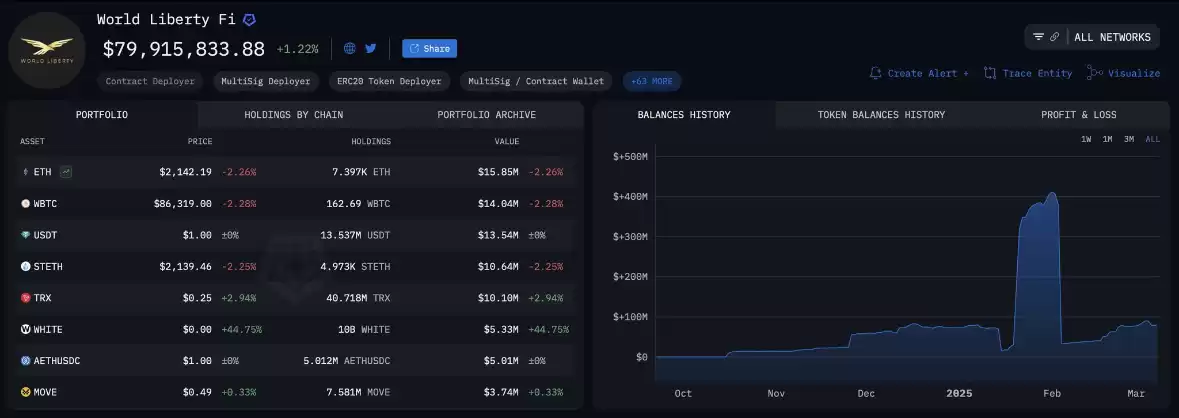This screenshot has height=418, width=1179.
Task: Click the chart icon next to ETH
Action: (x=66, y=172)
